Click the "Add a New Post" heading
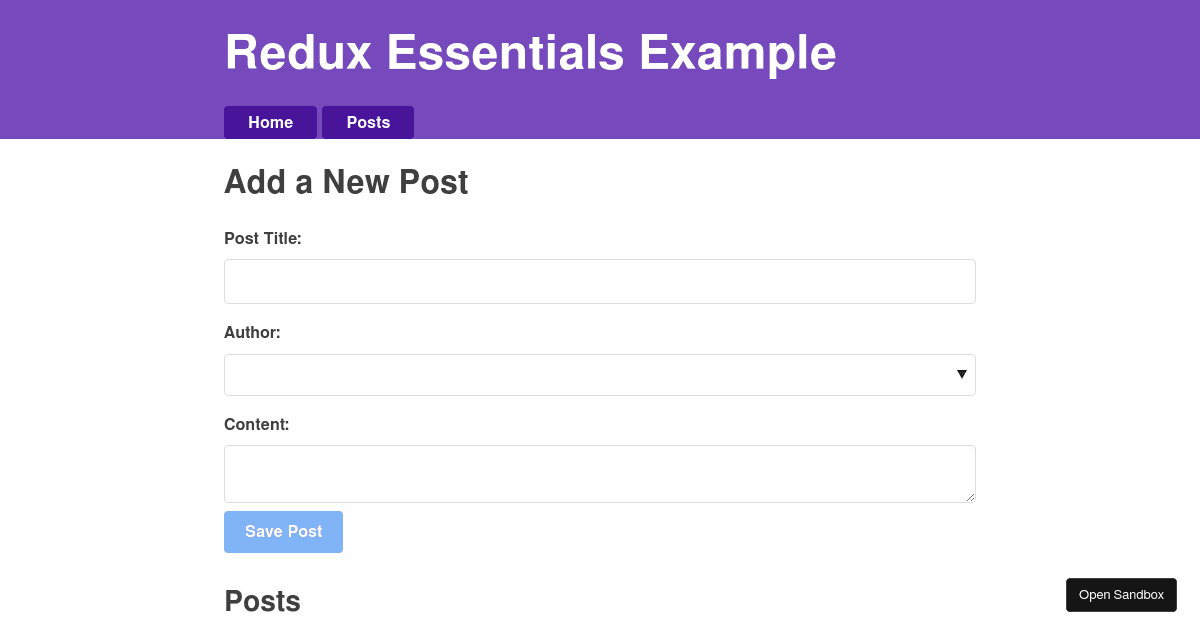Image resolution: width=1200 pixels, height=630 pixels. [x=346, y=182]
